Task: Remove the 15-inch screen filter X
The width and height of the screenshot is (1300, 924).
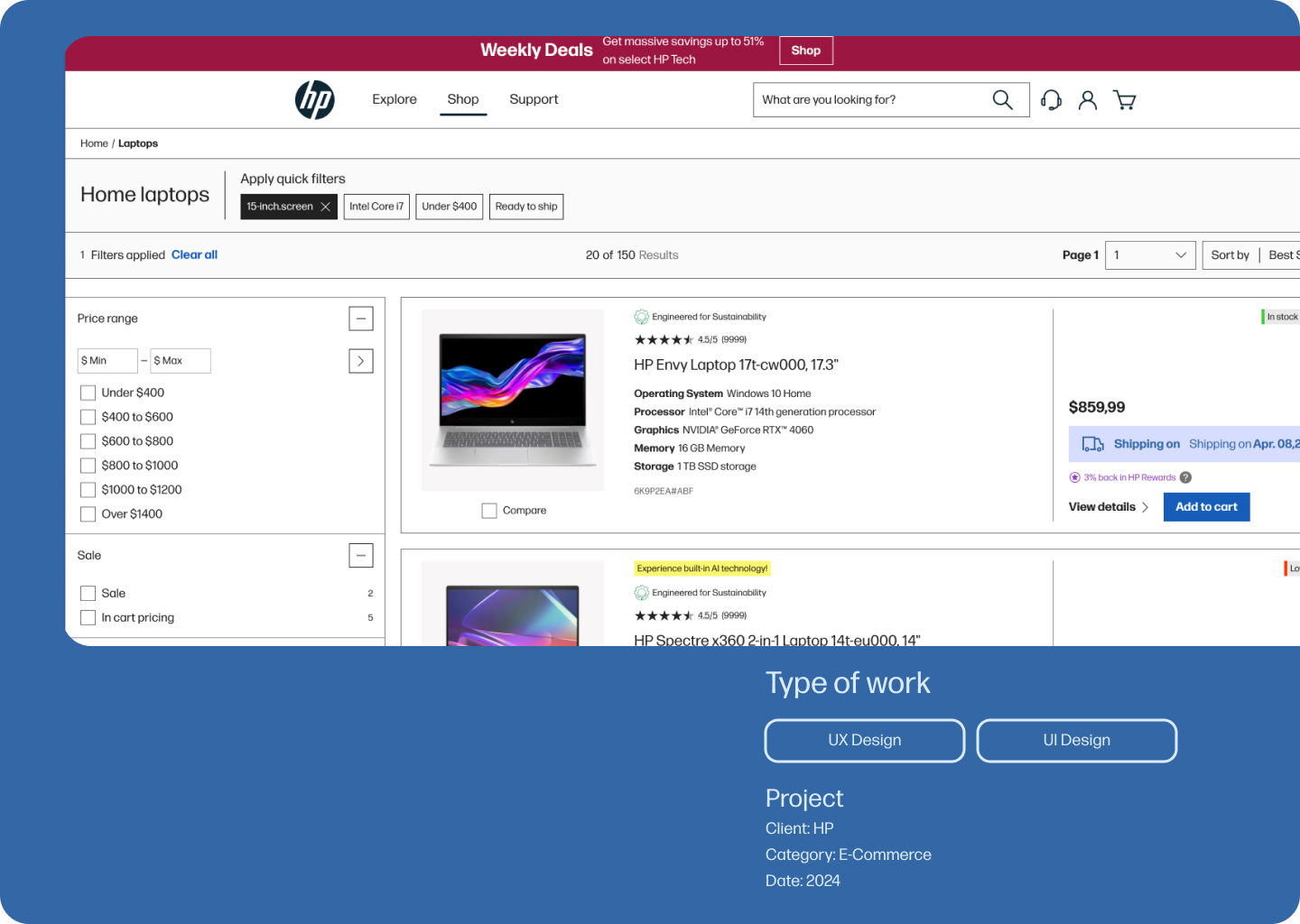Action: point(326,207)
